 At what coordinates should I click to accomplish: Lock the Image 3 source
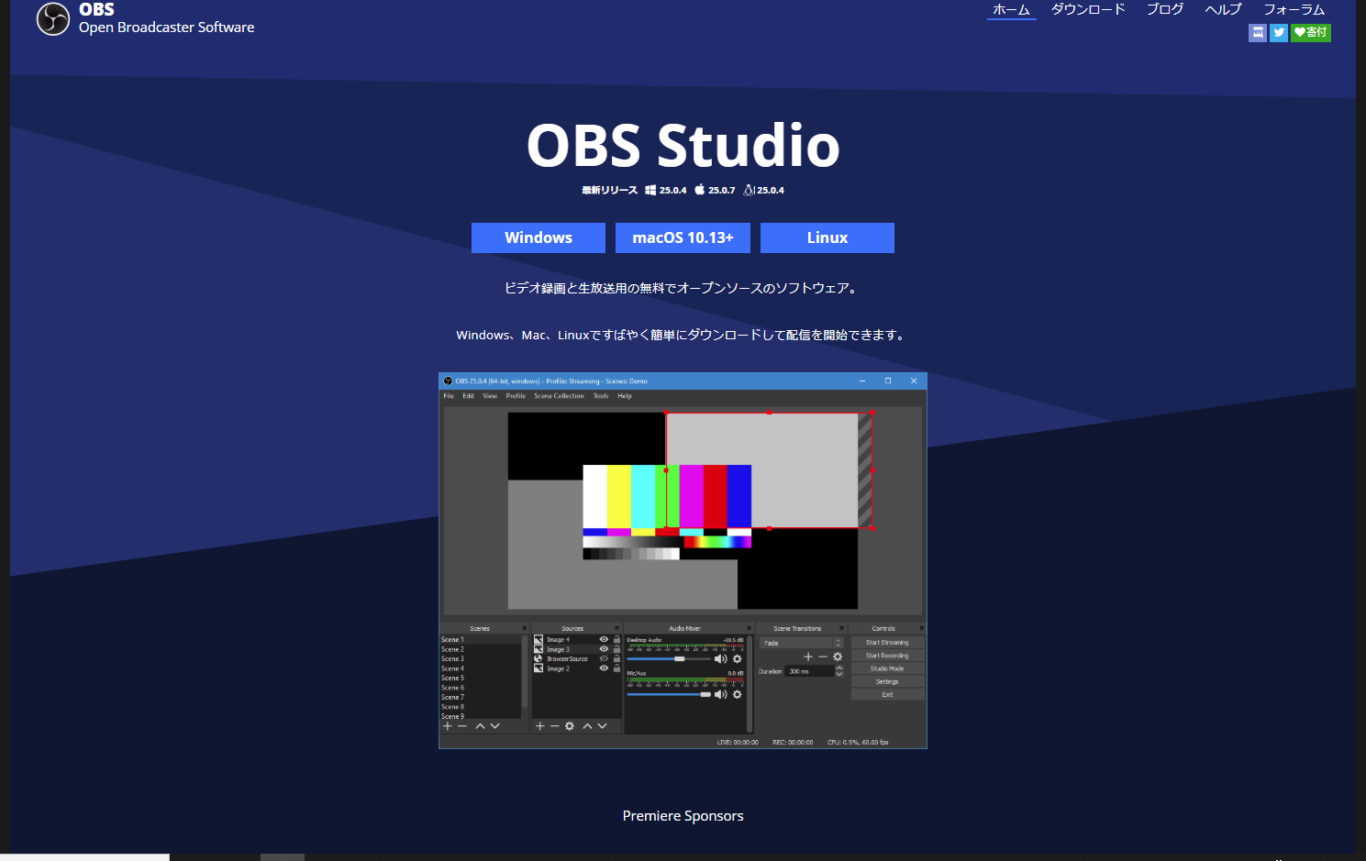point(616,649)
